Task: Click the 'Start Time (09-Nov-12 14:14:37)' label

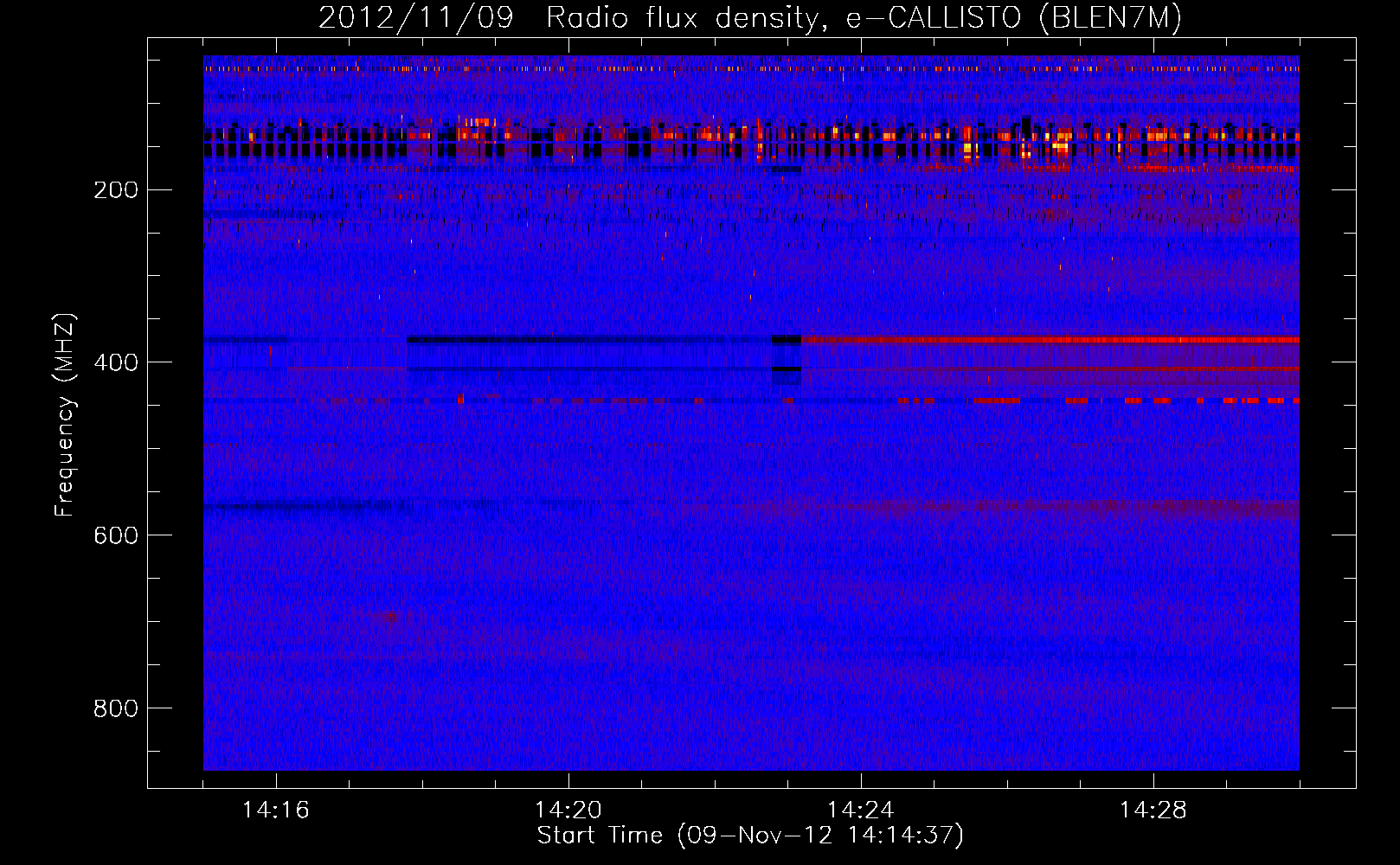Action: coord(750,836)
